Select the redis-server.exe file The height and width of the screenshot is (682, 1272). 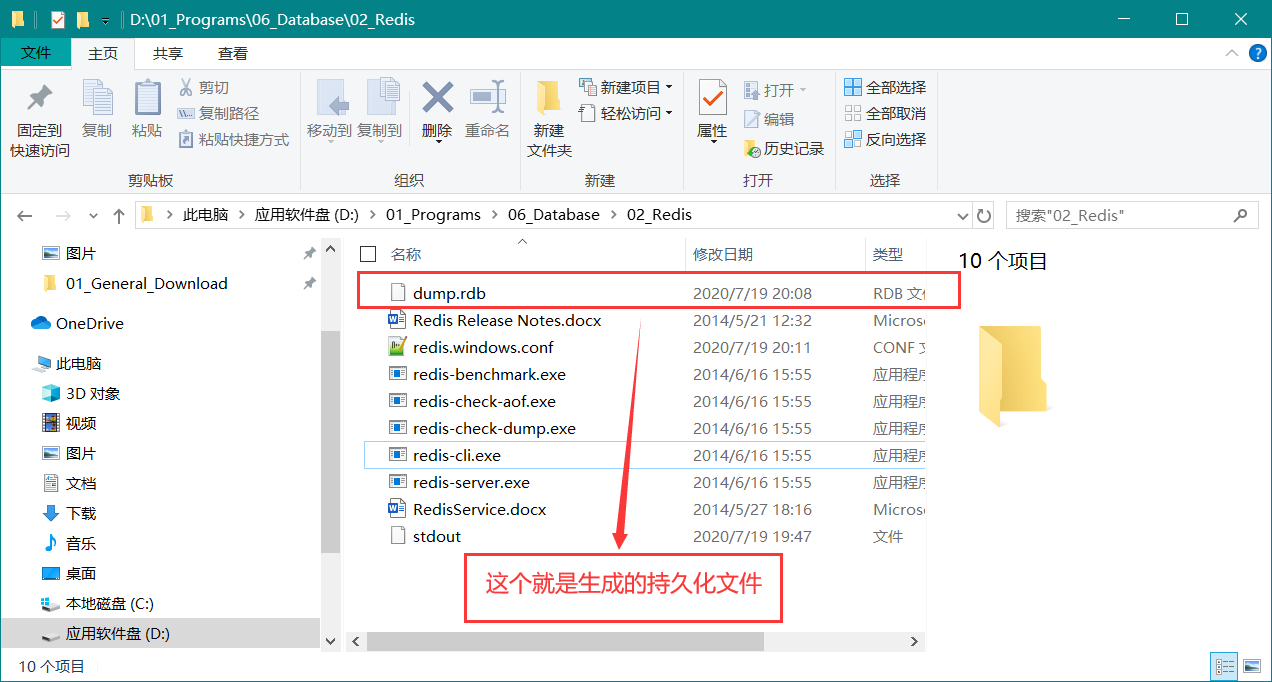471,482
